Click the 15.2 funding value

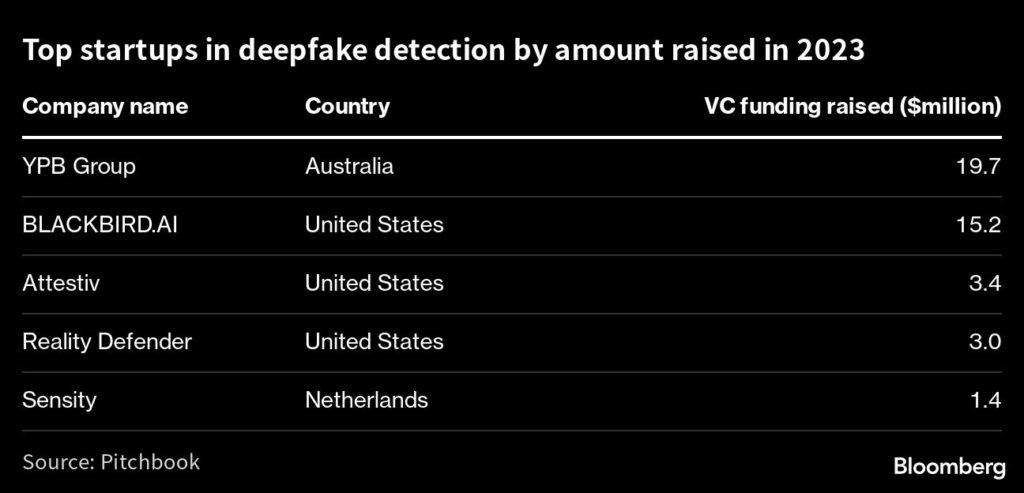[x=978, y=225]
